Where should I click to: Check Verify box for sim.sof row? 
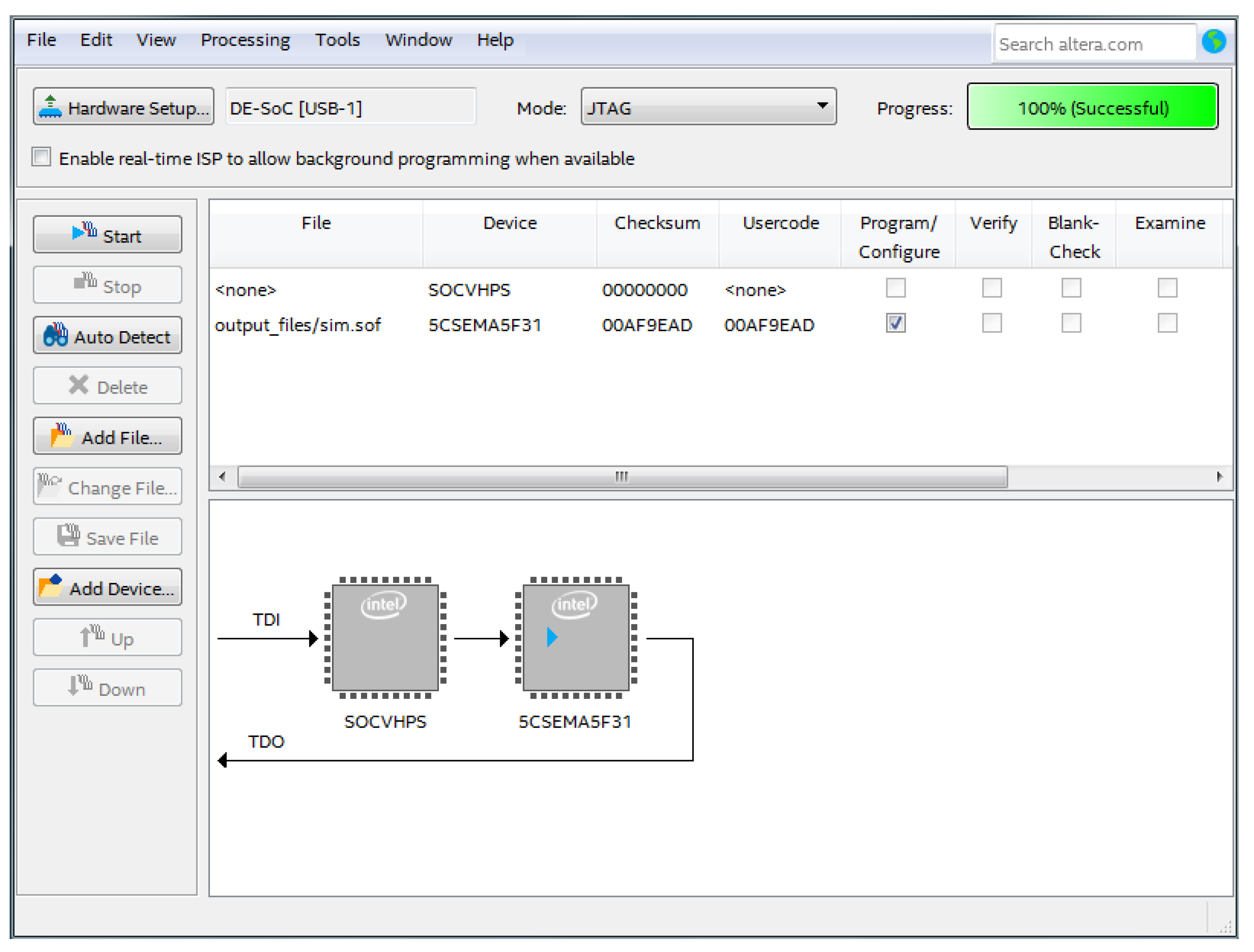991,323
